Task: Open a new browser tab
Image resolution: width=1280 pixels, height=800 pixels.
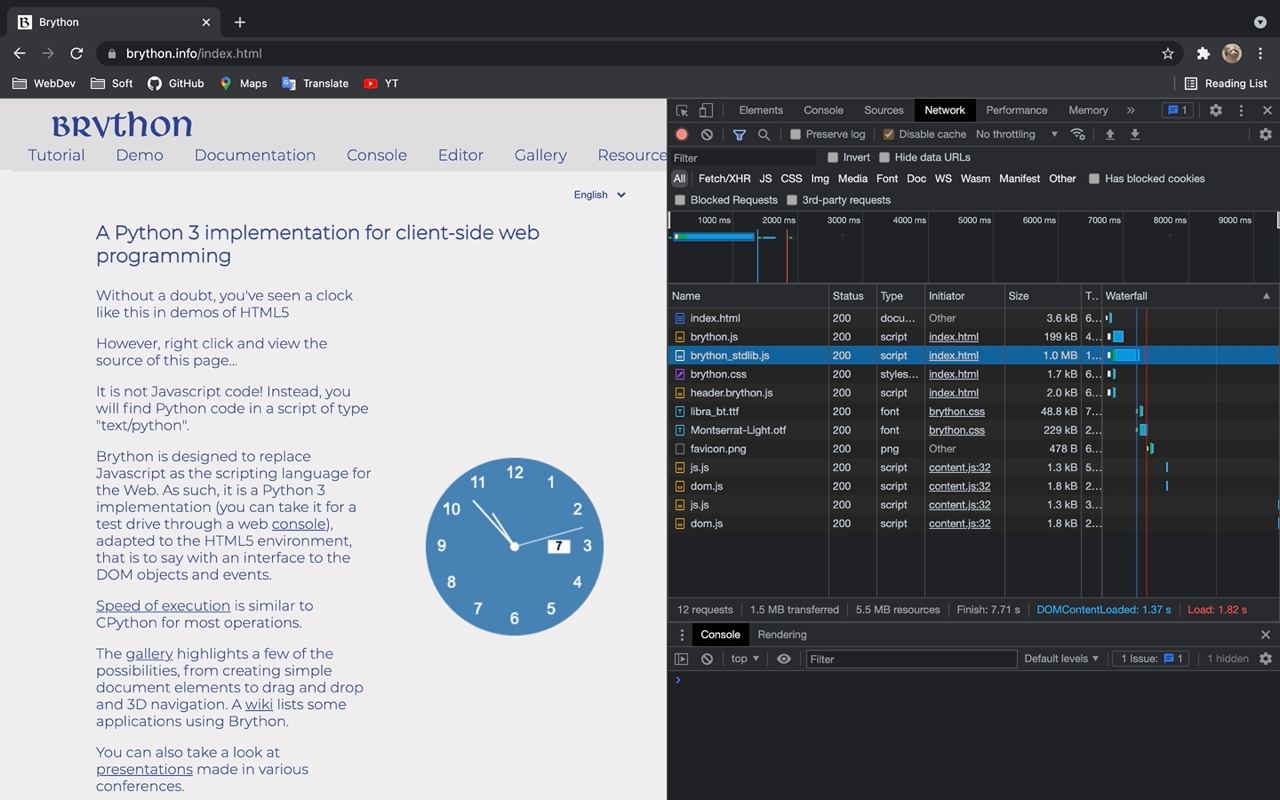Action: click(x=240, y=22)
